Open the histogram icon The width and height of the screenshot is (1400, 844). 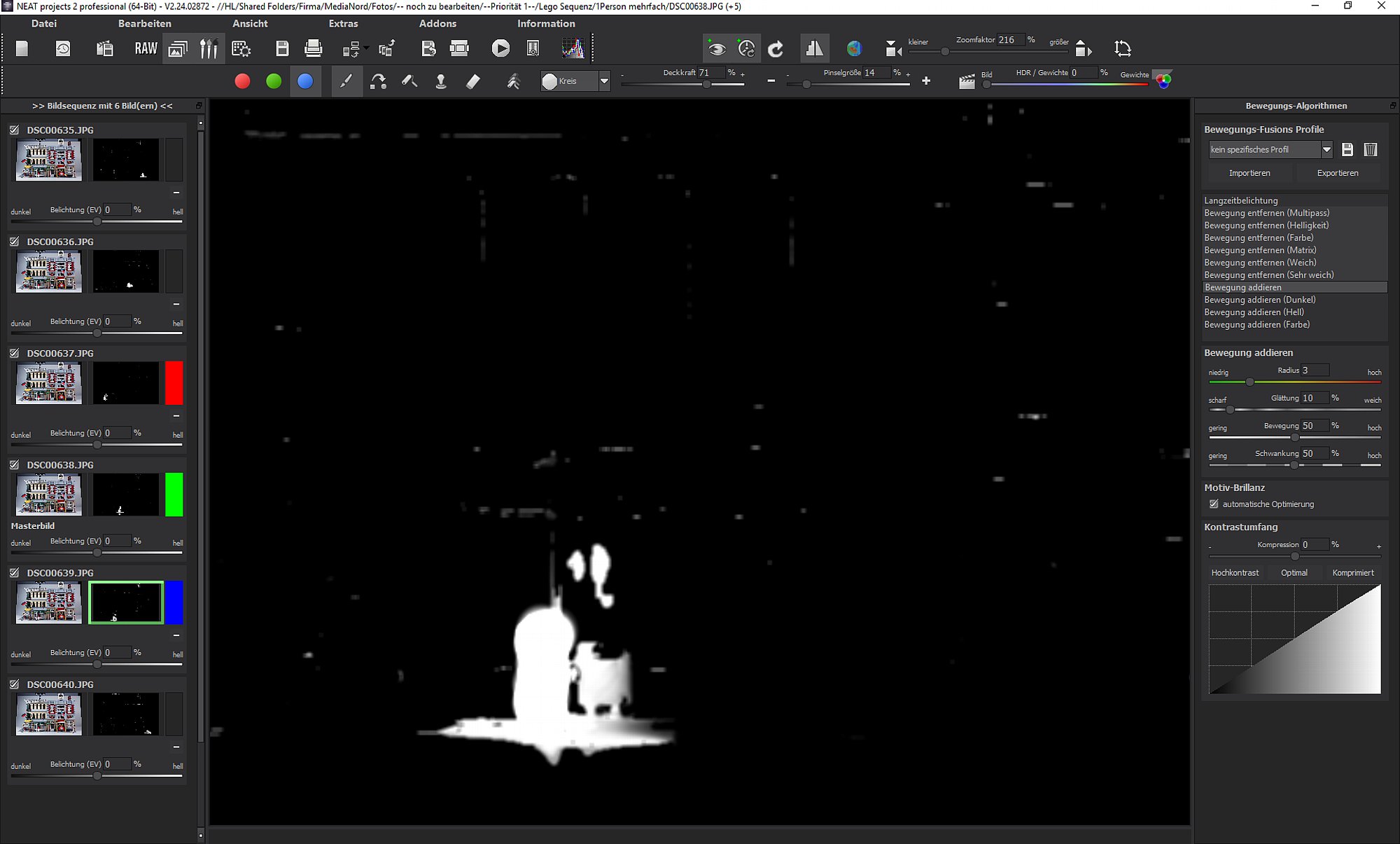tap(573, 48)
